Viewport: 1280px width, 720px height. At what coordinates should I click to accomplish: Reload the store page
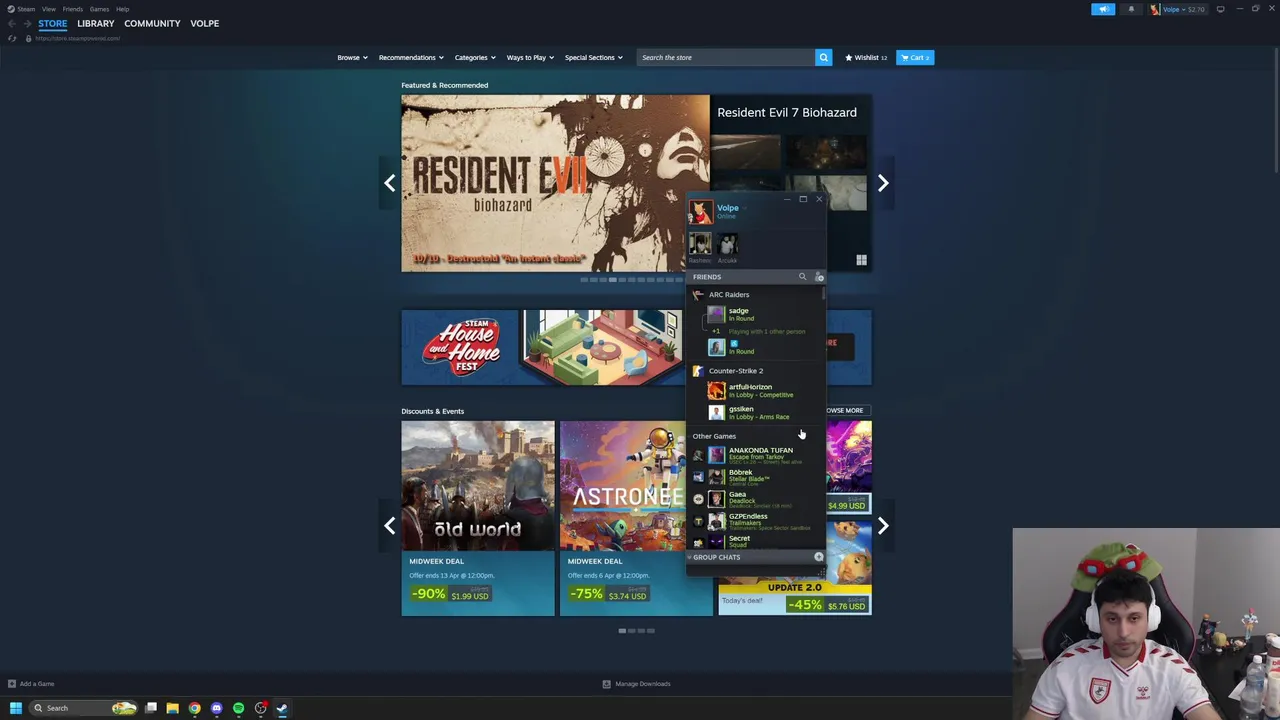pyautogui.click(x=12, y=38)
